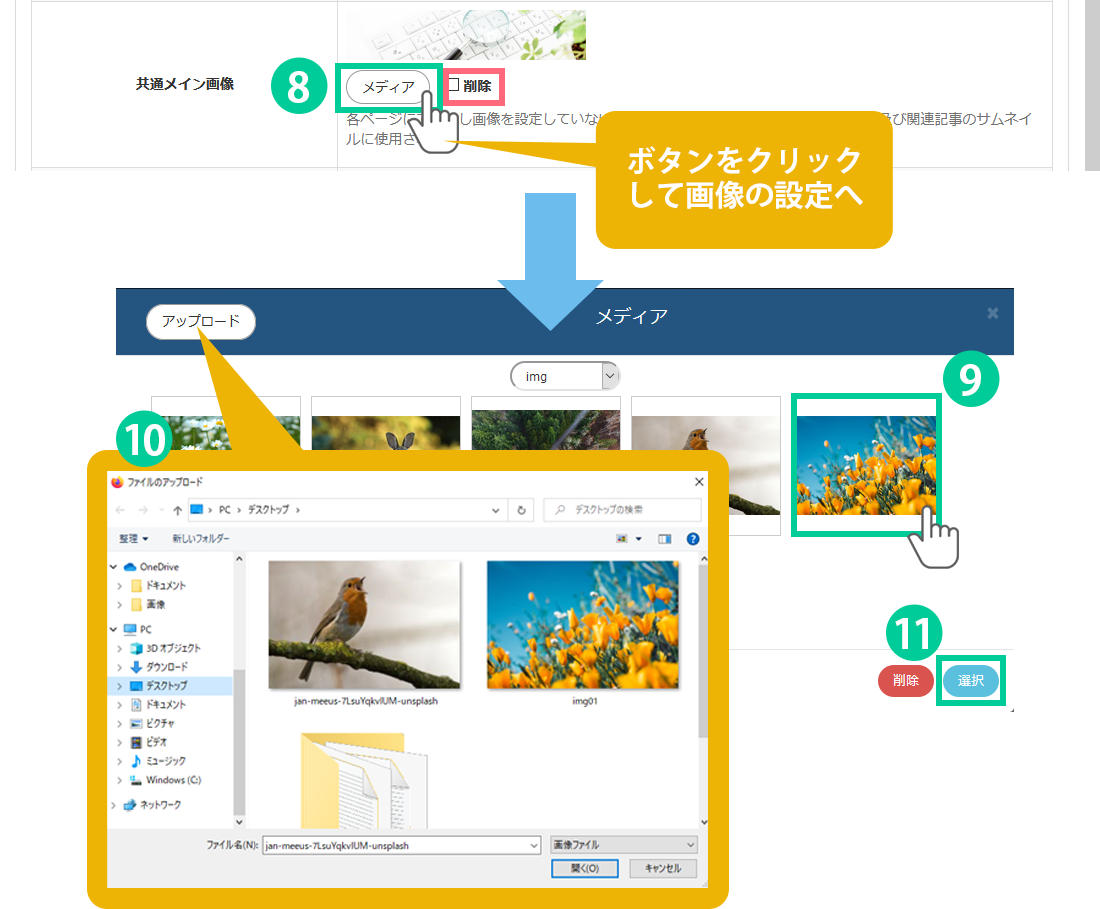This screenshot has height=909, width=1100.
Task: Click the メディア button
Action: point(388,87)
